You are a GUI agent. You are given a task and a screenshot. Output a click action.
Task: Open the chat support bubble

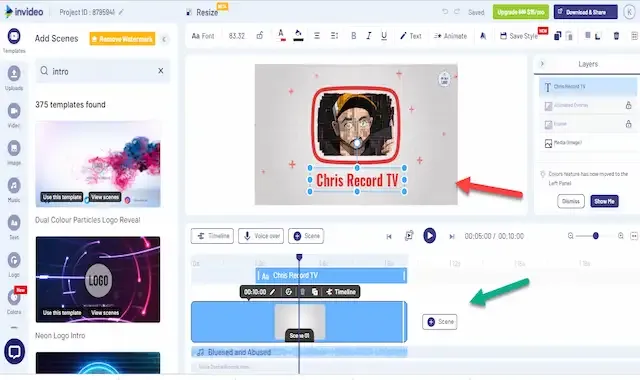(14, 351)
